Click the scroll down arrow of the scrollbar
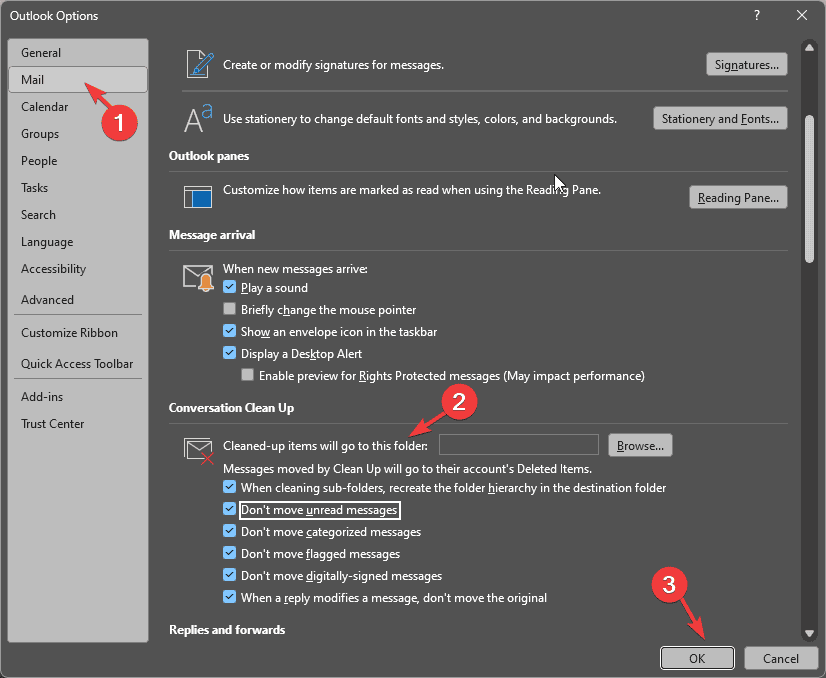This screenshot has height=678, width=826. pos(808,632)
